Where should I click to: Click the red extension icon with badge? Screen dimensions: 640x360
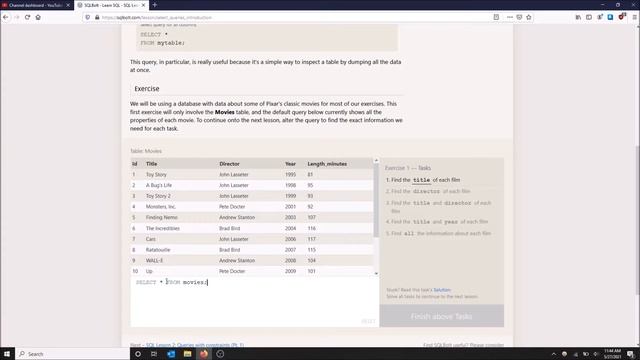click(x=622, y=17)
